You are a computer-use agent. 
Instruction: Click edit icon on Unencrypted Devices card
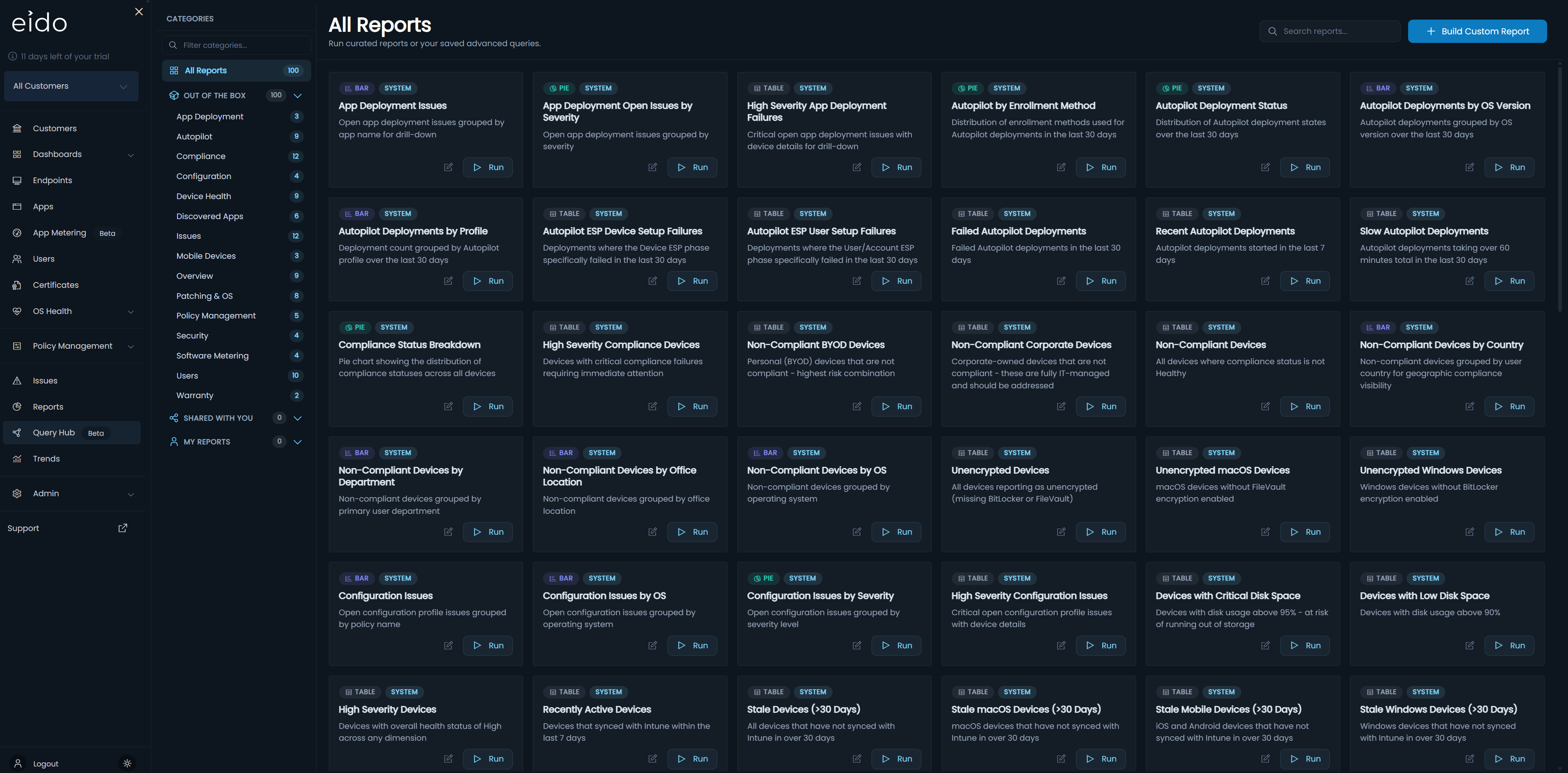click(x=1061, y=532)
